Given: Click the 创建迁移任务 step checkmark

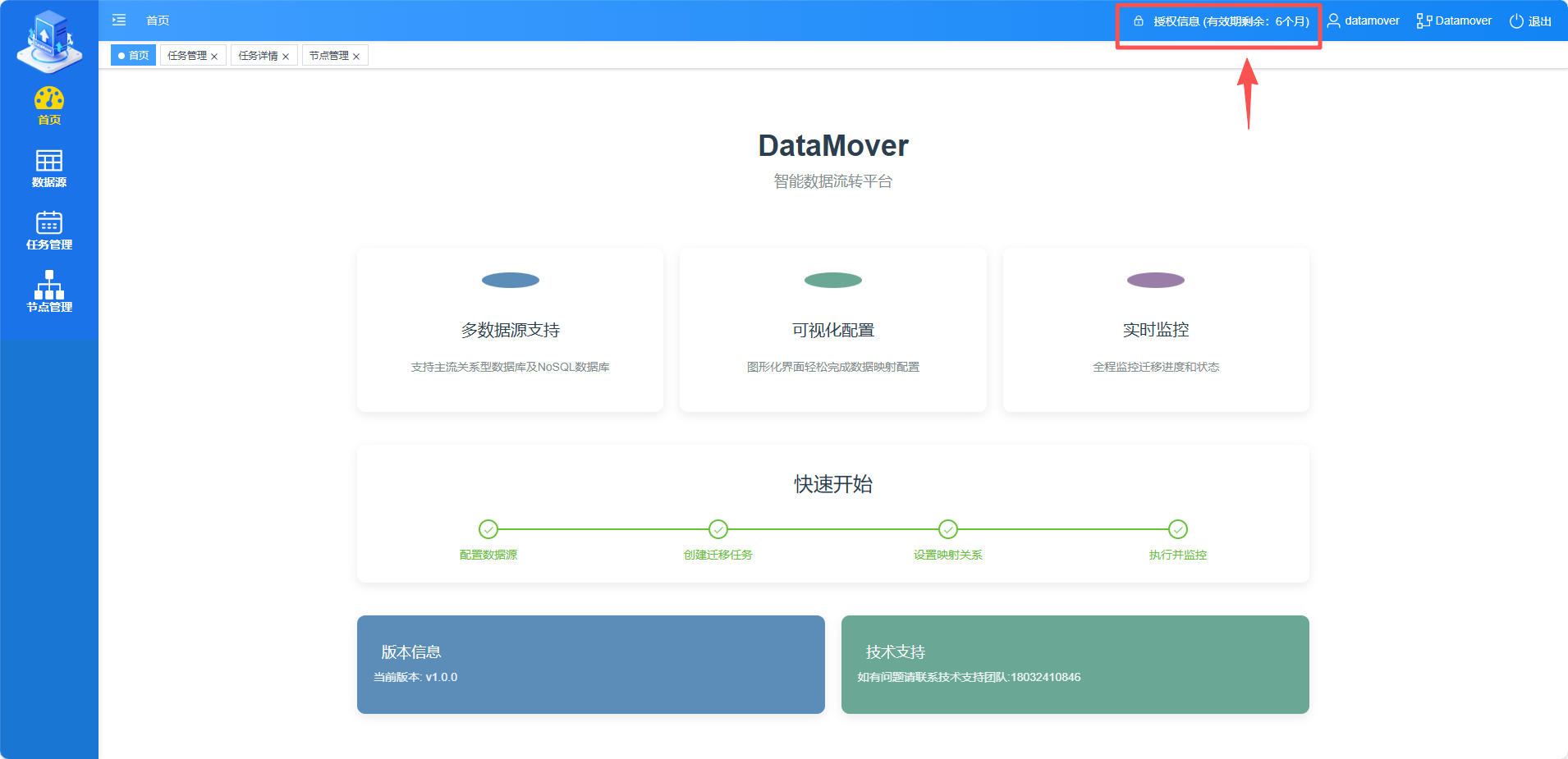Looking at the screenshot, I should click(x=718, y=529).
